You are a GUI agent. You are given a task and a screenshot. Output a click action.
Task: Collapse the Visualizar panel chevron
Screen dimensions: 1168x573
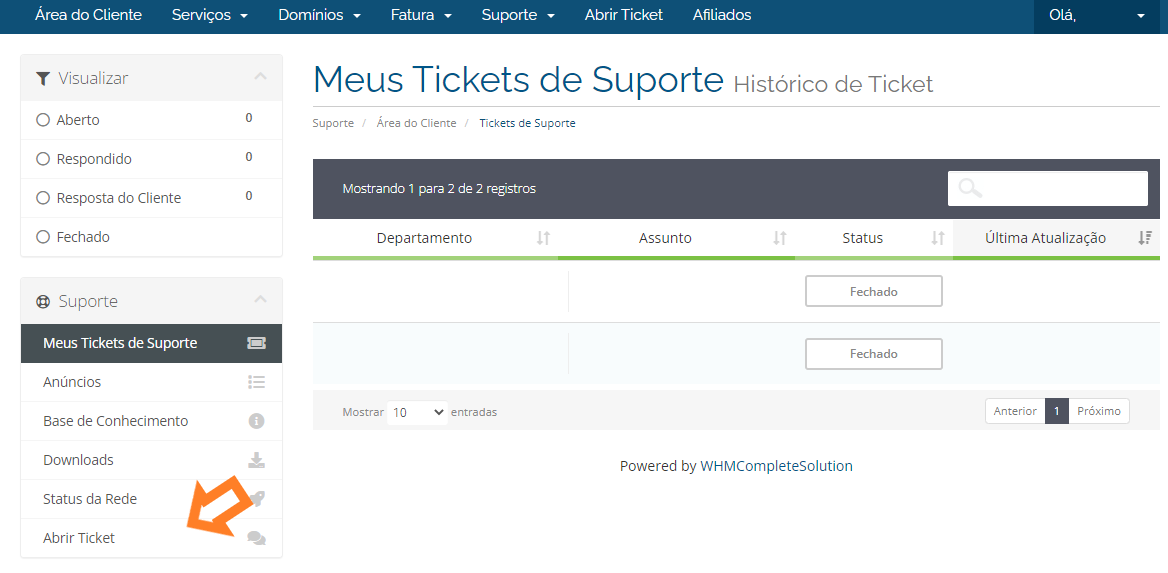[x=260, y=76]
